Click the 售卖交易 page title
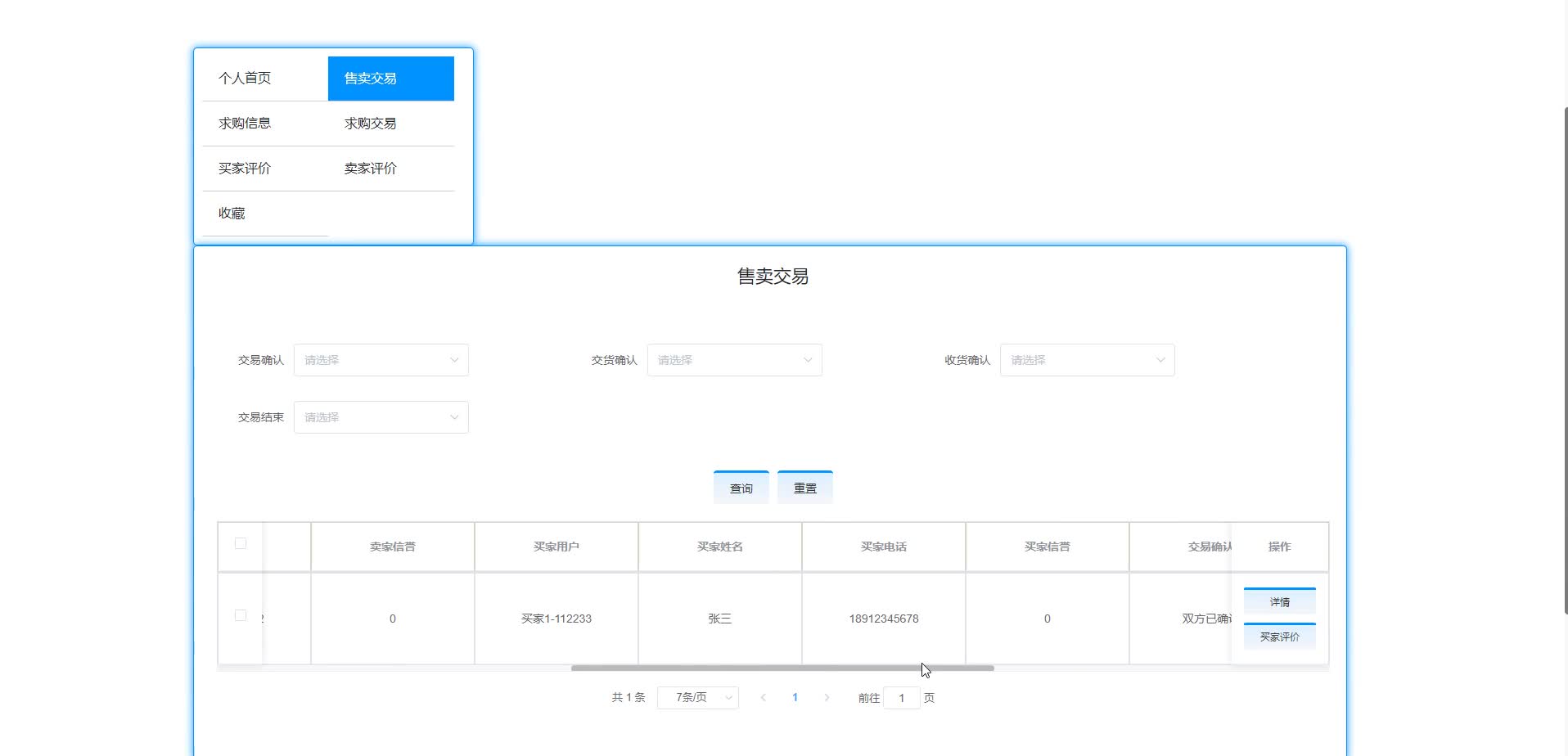This screenshot has width=1568, height=756. click(773, 277)
